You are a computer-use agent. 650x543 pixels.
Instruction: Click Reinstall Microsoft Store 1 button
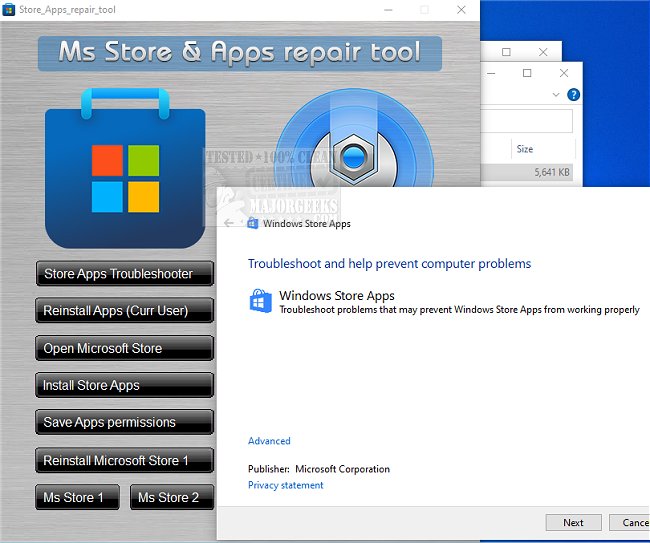[x=124, y=460]
